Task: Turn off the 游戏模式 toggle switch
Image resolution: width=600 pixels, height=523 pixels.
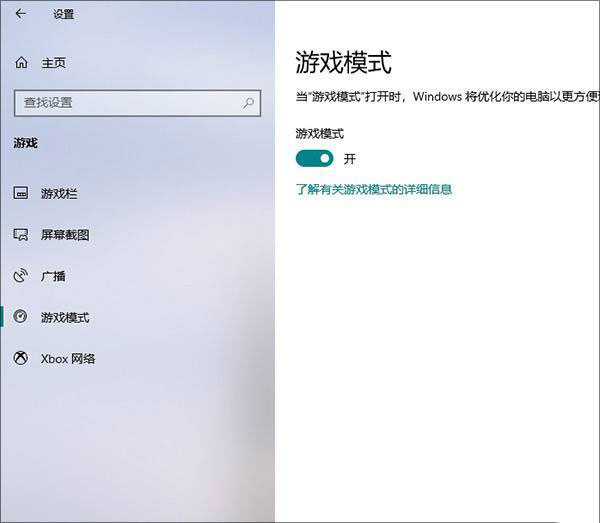Action: click(315, 158)
